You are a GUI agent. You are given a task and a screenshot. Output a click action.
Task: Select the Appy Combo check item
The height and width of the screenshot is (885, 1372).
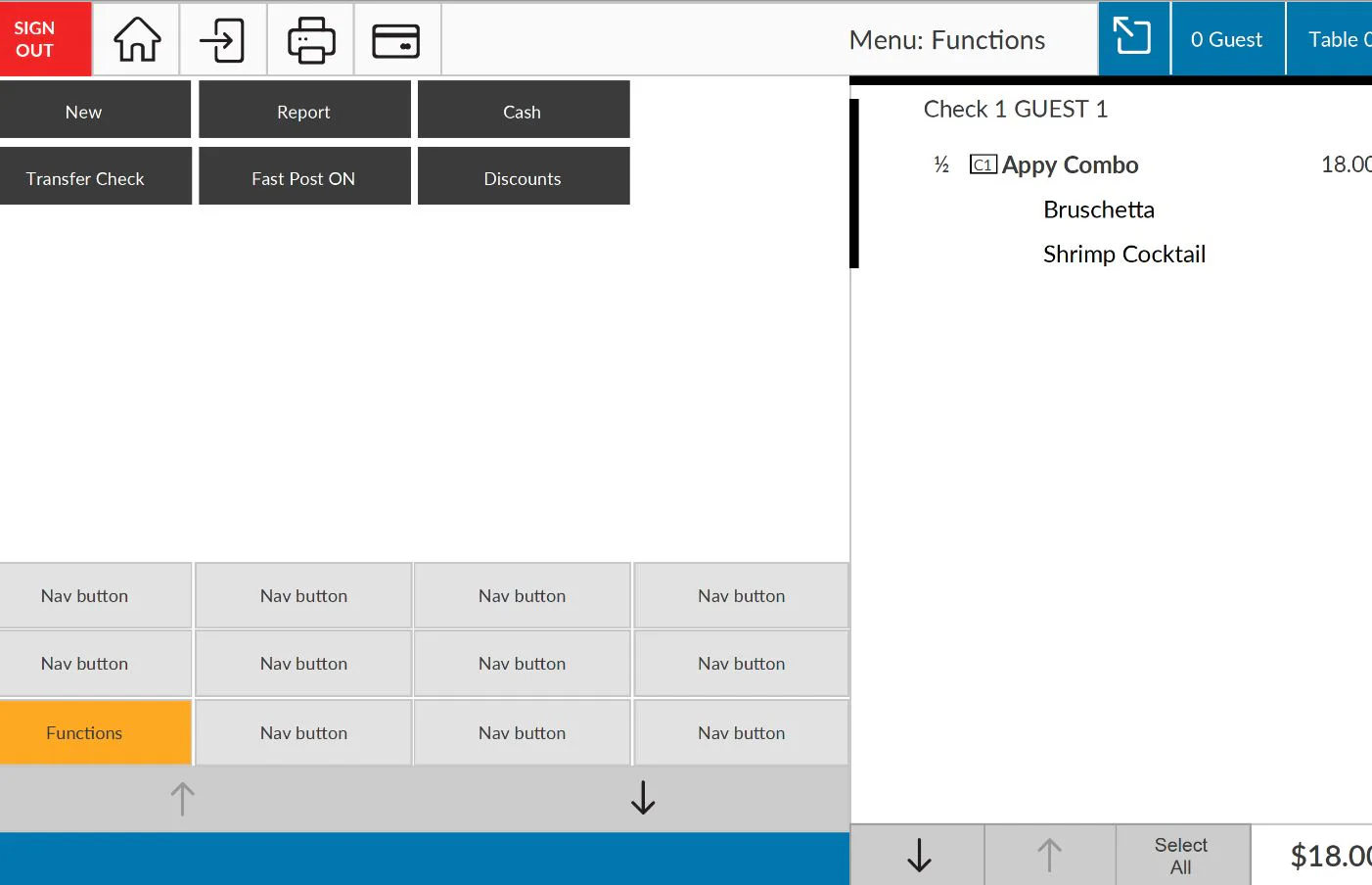coord(1071,165)
